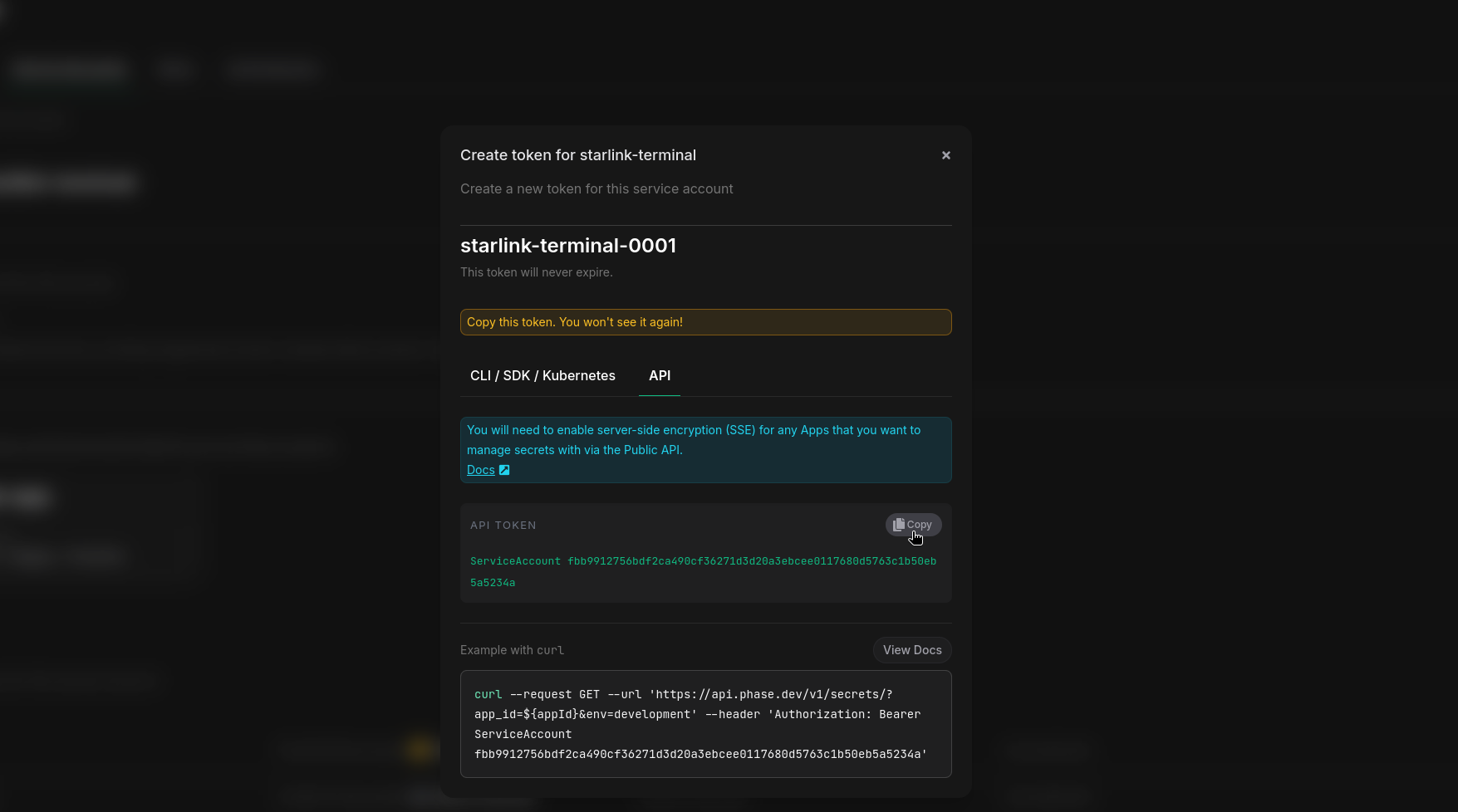Open the Docs link about SSE
The height and width of the screenshot is (812, 1458).
(x=481, y=470)
